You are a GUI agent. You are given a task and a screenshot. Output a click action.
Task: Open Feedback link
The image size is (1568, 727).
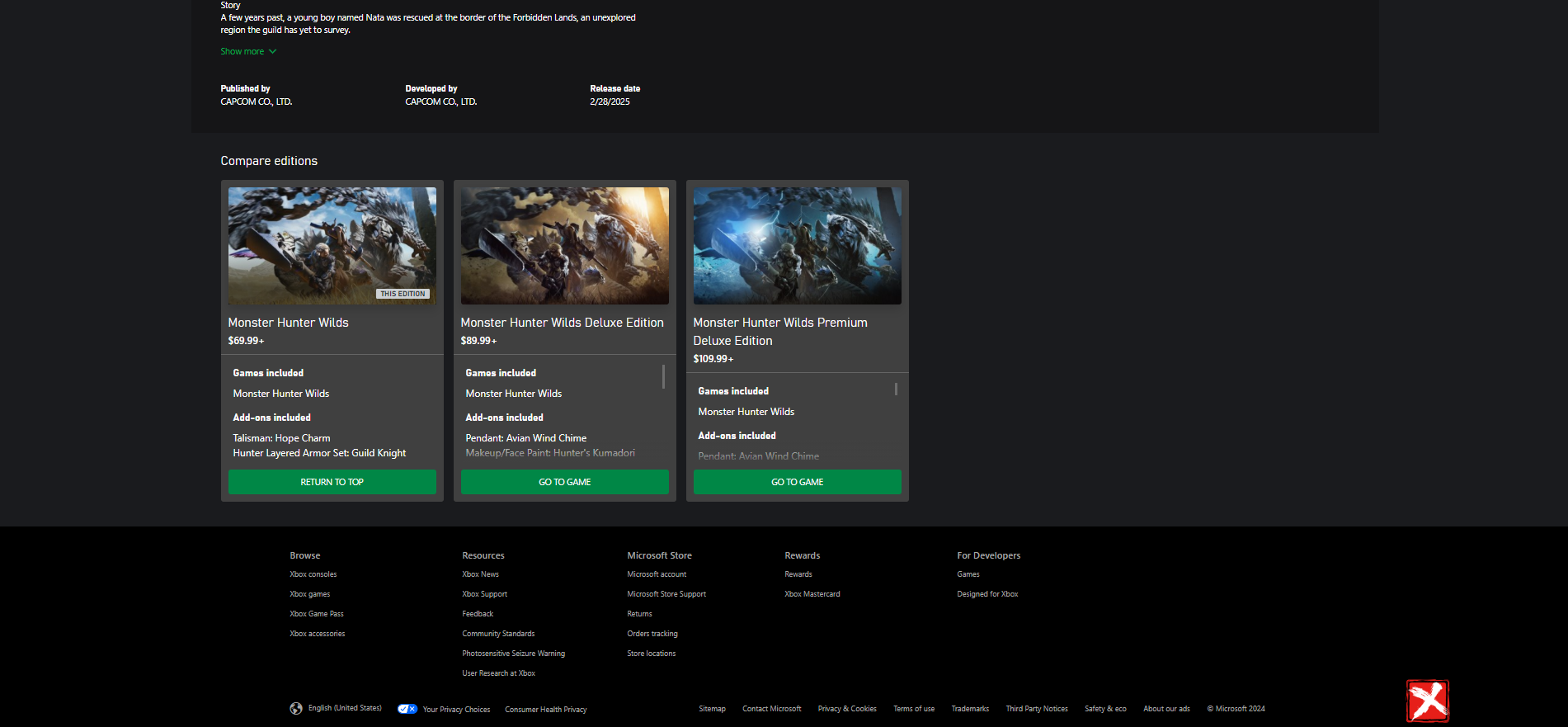coord(478,614)
